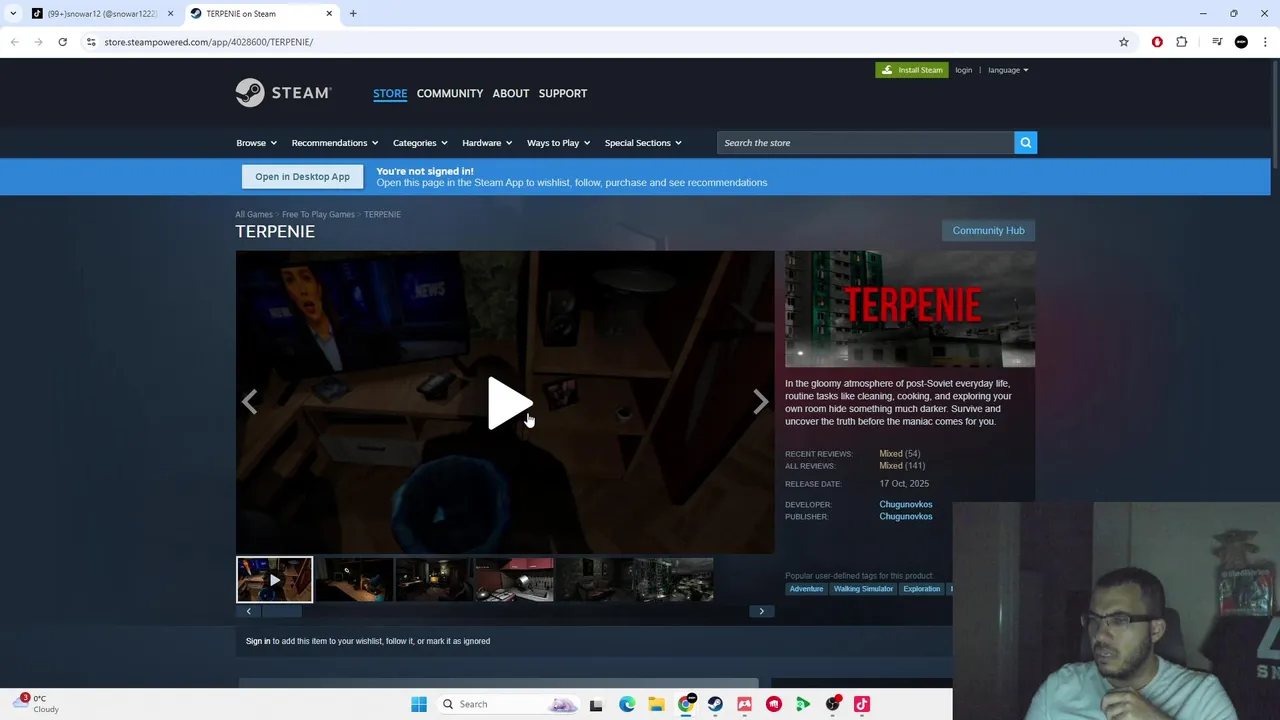Open the TikTok taskbar icon

pyautogui.click(x=862, y=704)
